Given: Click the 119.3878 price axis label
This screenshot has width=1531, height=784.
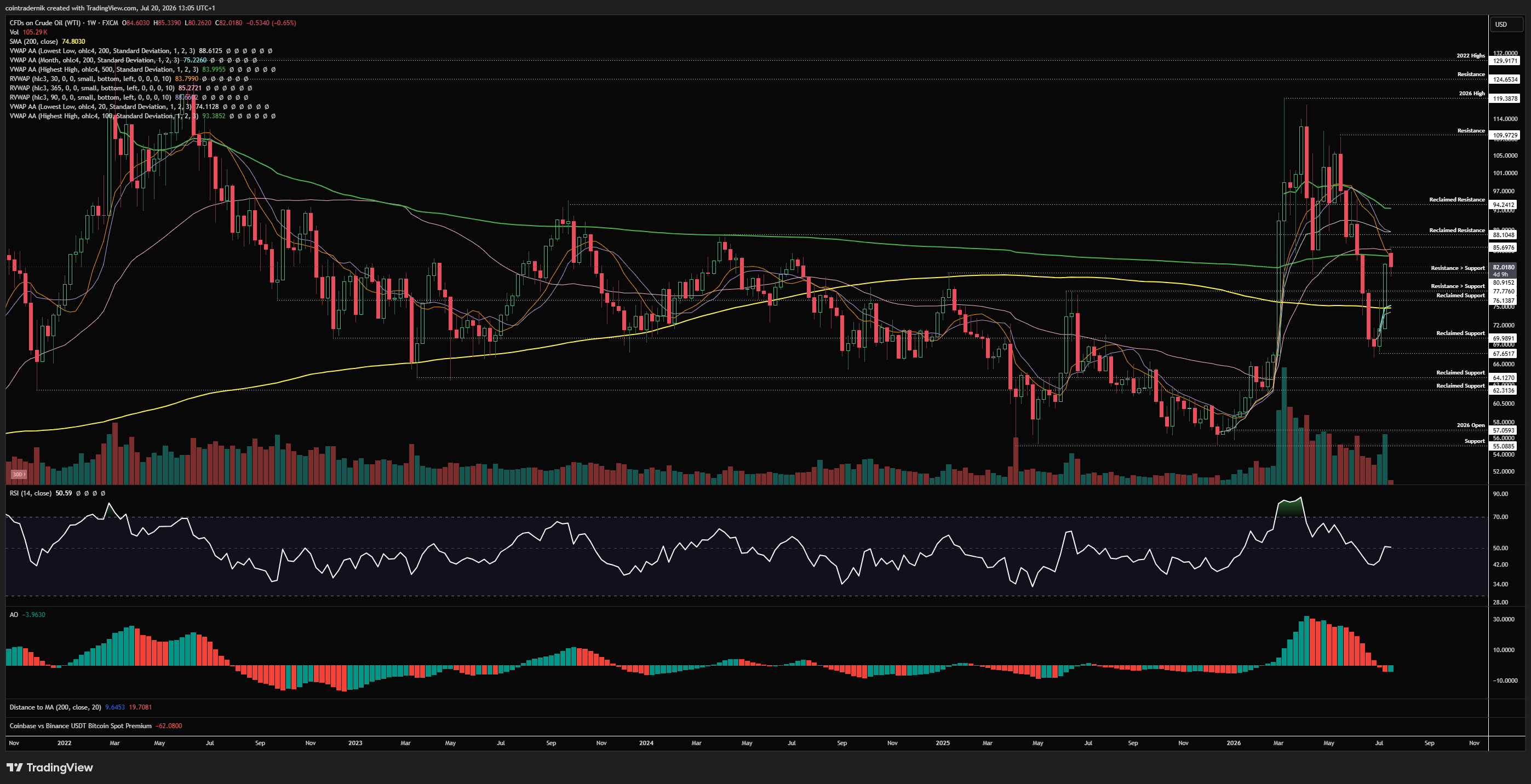Looking at the screenshot, I should (x=1505, y=99).
